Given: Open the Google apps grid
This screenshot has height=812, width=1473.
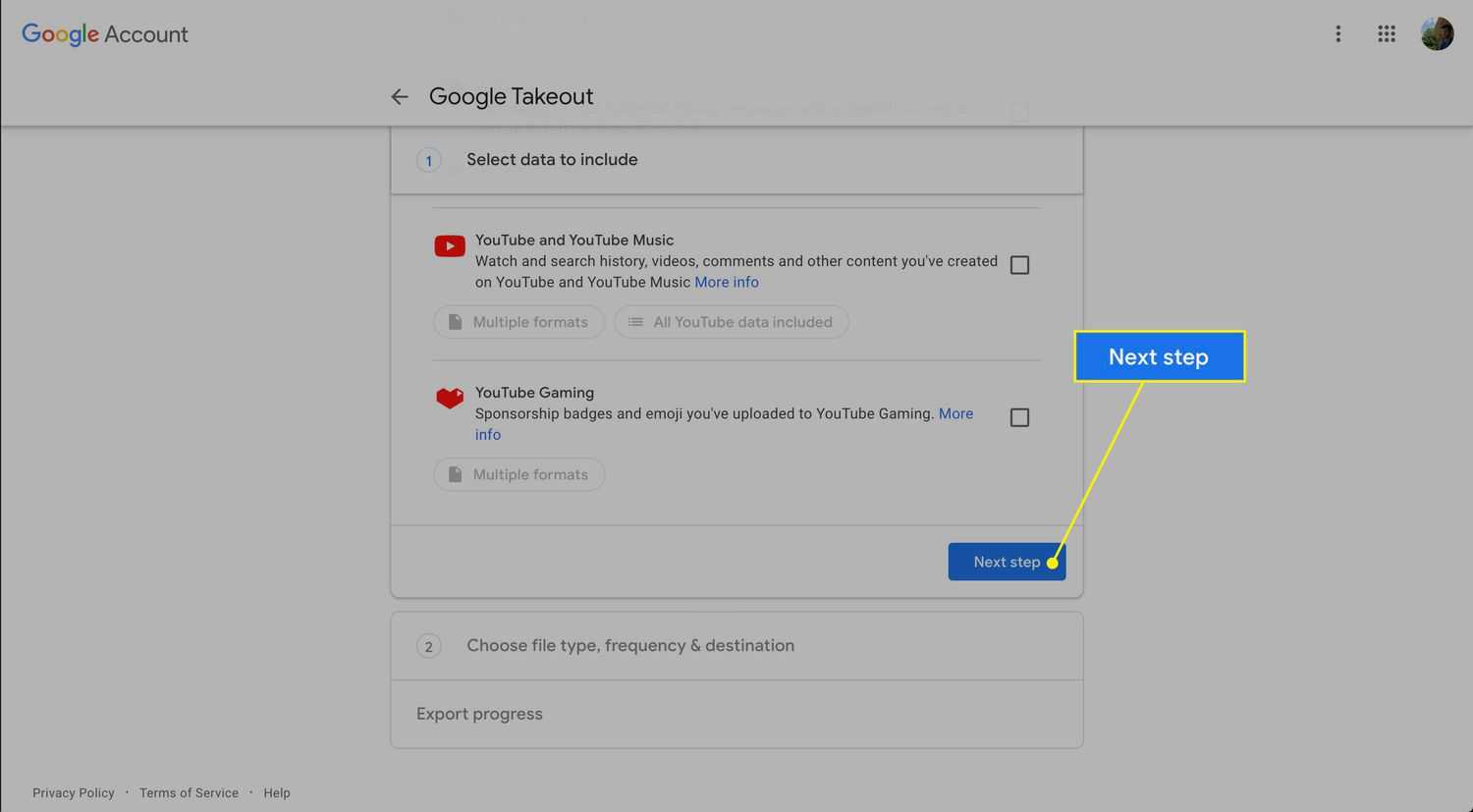Looking at the screenshot, I should pos(1387,34).
